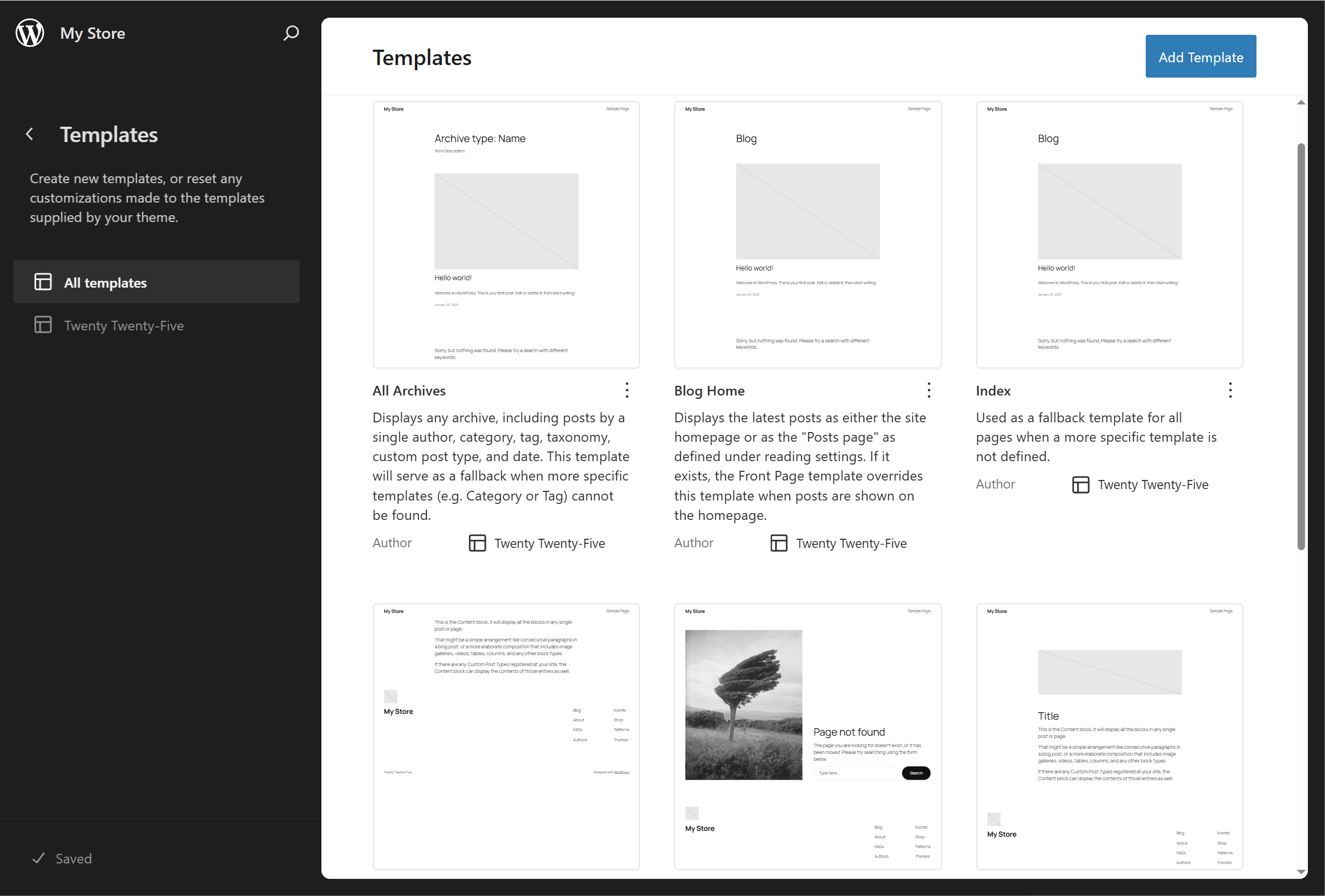The height and width of the screenshot is (896, 1325).
Task: Go back using the left chevron
Action: click(30, 134)
